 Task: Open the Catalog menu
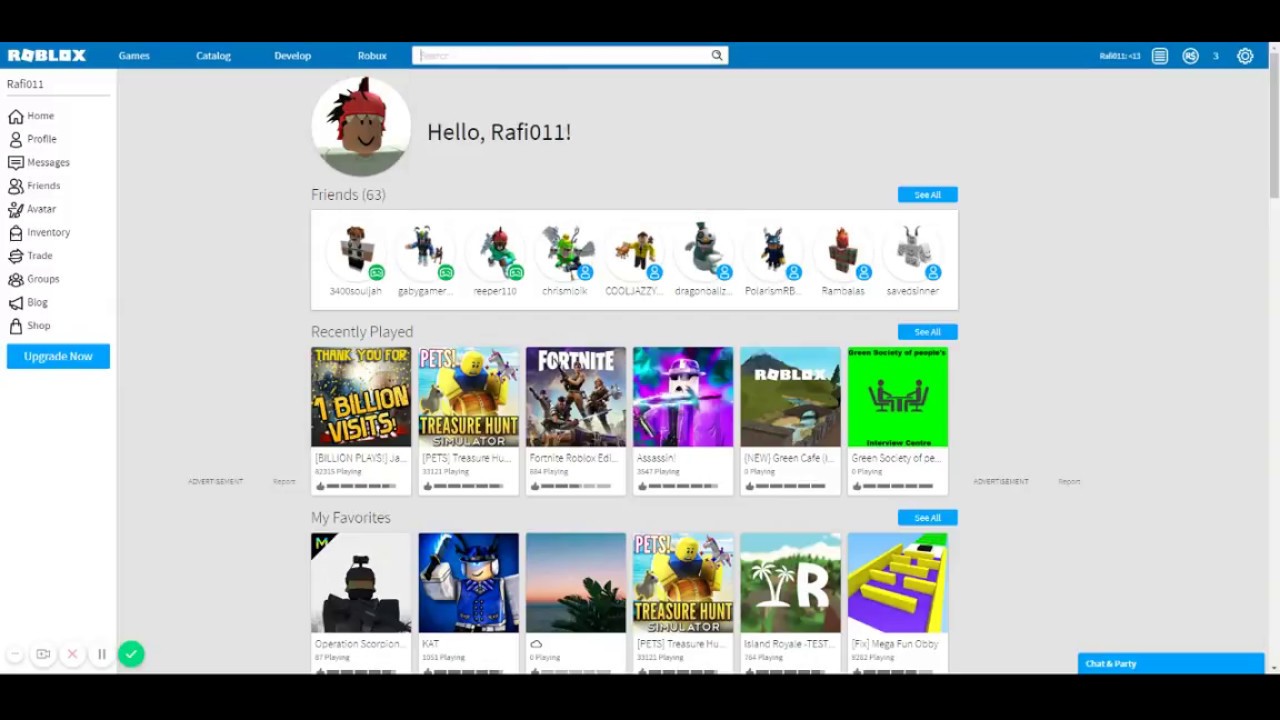(x=213, y=56)
